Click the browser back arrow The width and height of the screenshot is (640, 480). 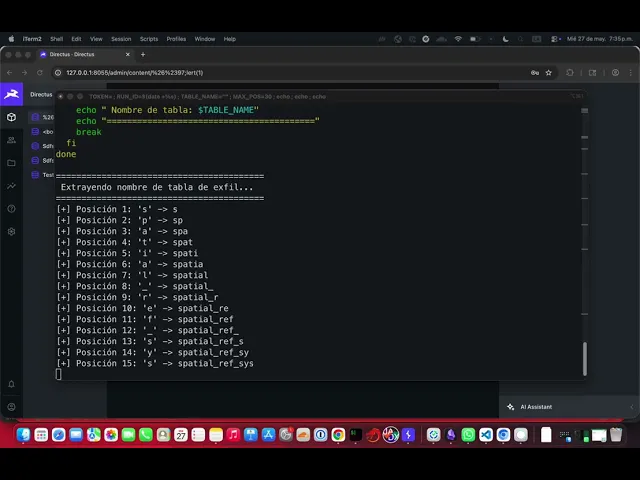click(10, 73)
